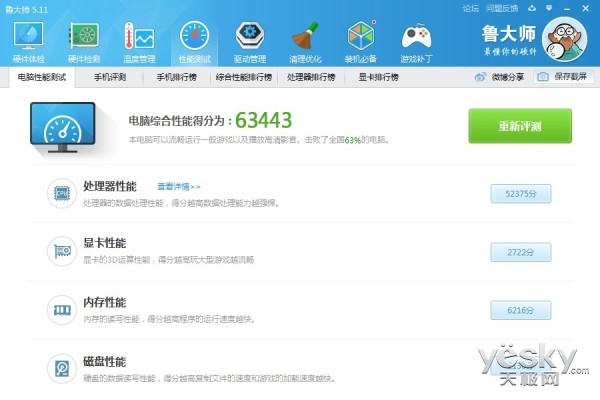Open the 显卡排行榜 tab
This screenshot has height=400, width=600.
click(378, 77)
